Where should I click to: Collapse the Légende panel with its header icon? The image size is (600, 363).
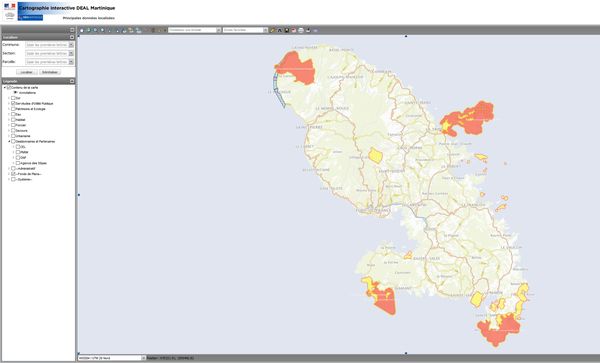tap(72, 81)
